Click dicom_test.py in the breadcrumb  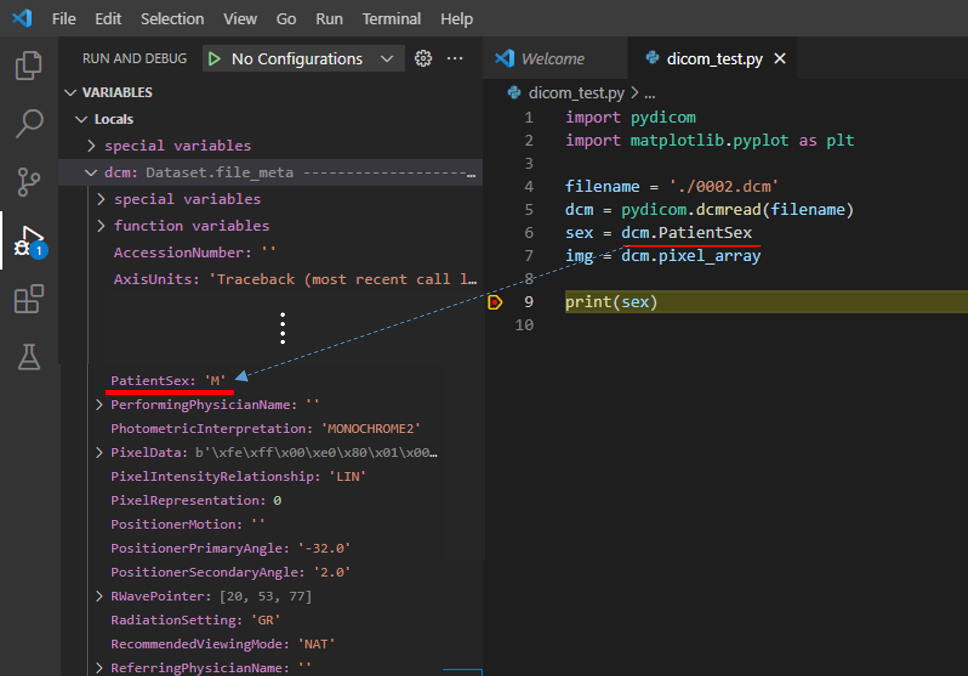tap(576, 93)
